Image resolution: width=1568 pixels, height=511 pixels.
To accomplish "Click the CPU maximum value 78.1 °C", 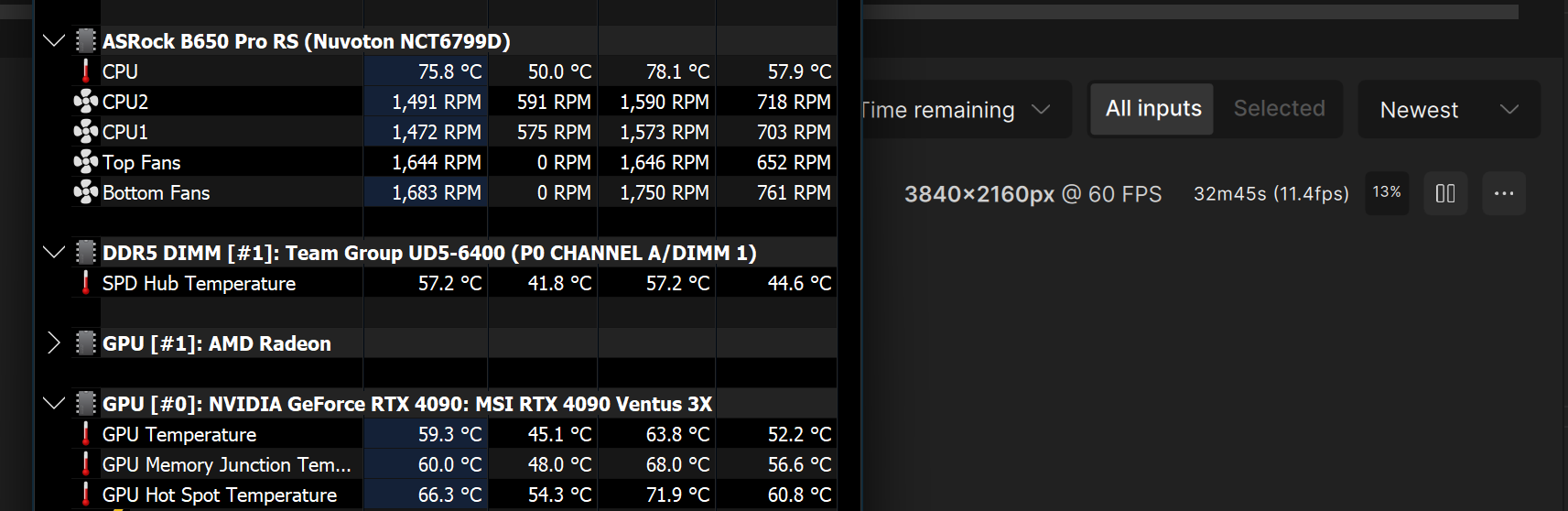I will coord(677,71).
